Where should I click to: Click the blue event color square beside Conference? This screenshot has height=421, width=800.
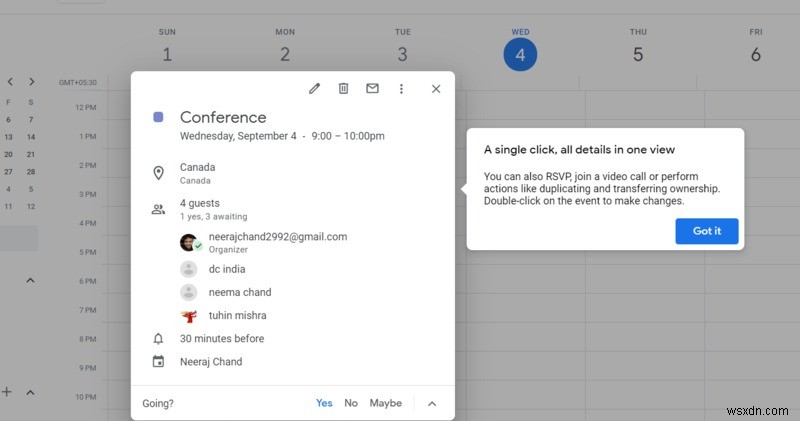click(158, 117)
